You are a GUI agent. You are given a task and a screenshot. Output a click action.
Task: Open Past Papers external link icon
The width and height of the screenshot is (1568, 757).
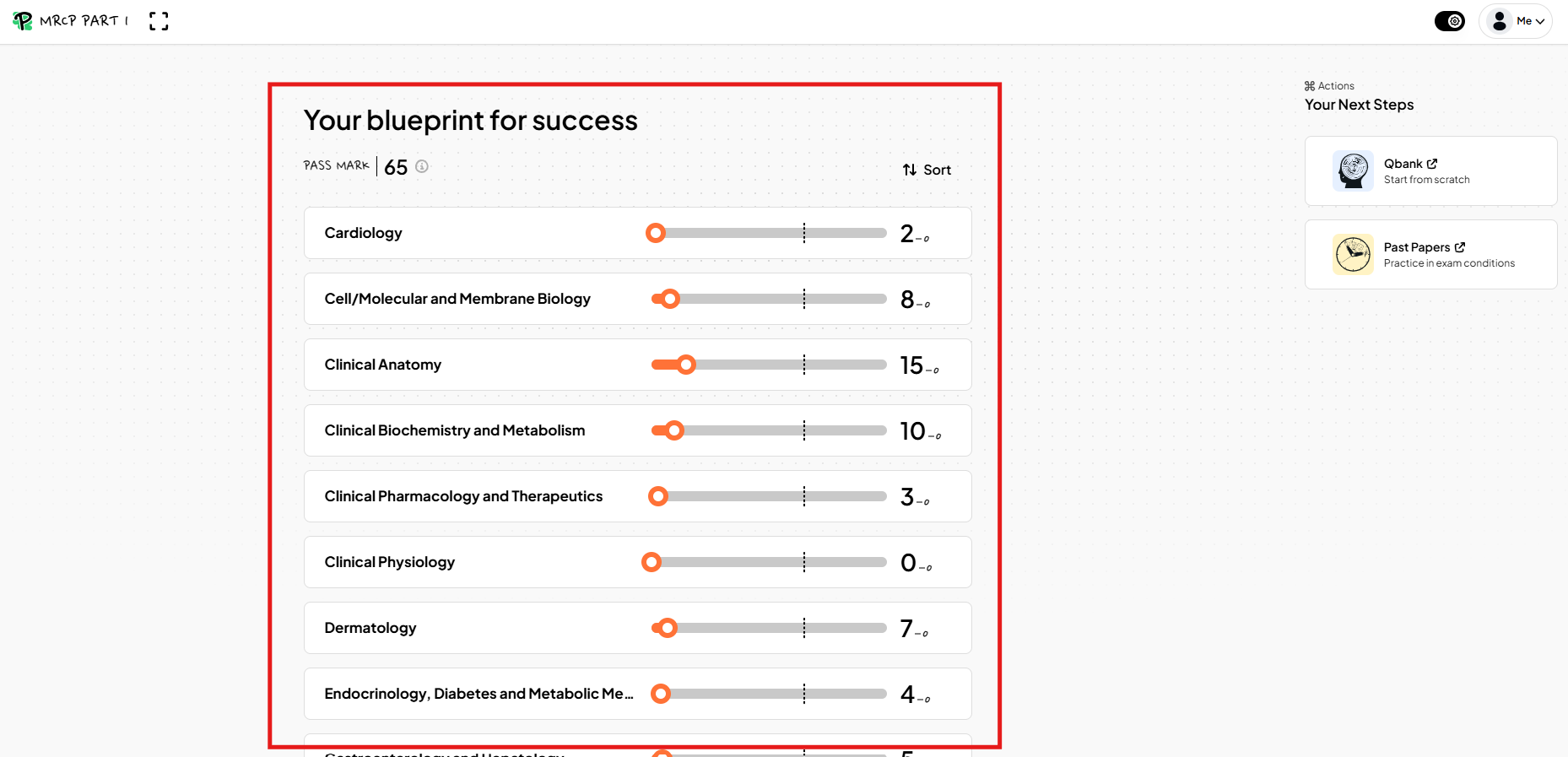coord(1460,247)
